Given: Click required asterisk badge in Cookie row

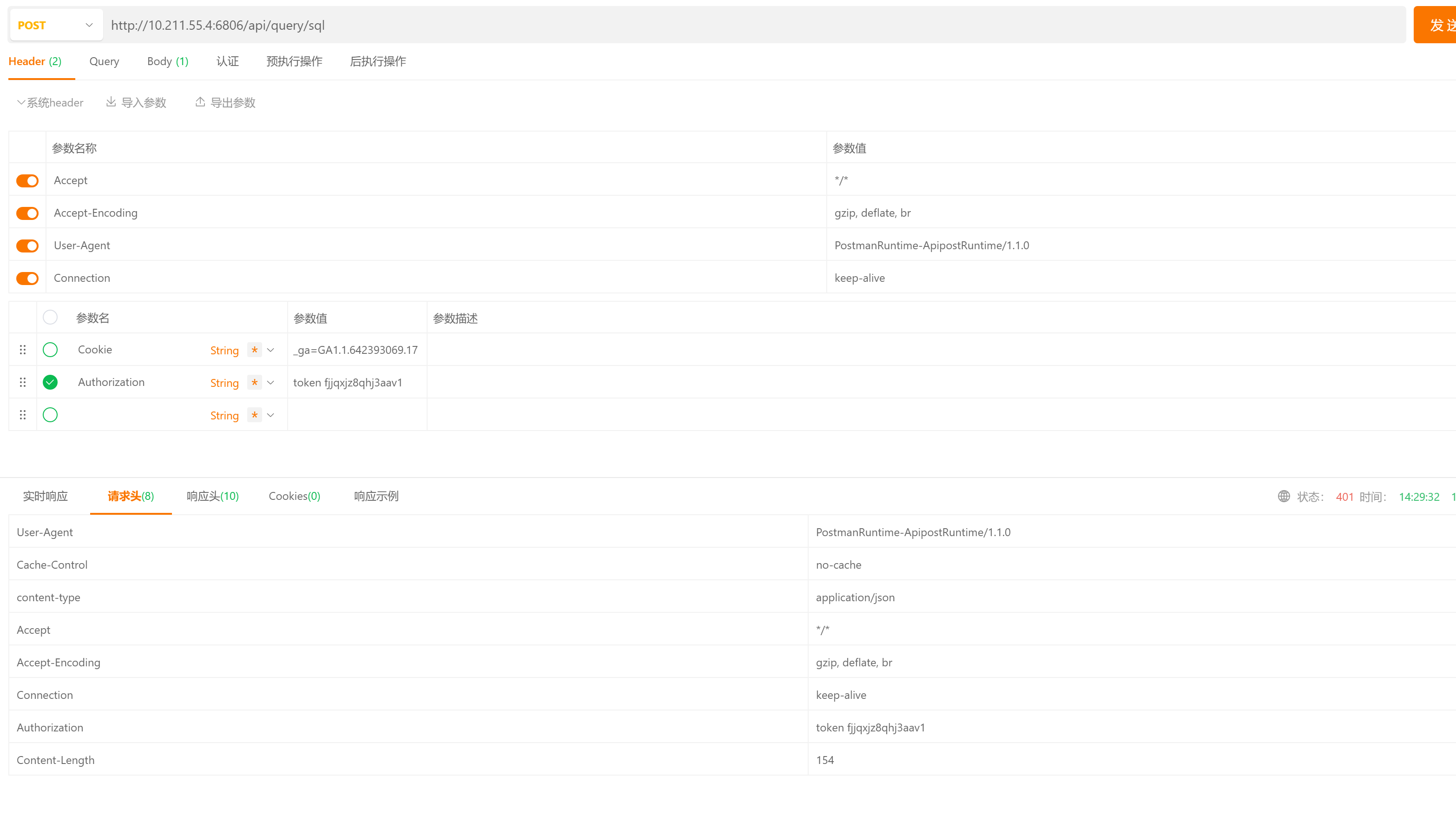Looking at the screenshot, I should pos(255,350).
